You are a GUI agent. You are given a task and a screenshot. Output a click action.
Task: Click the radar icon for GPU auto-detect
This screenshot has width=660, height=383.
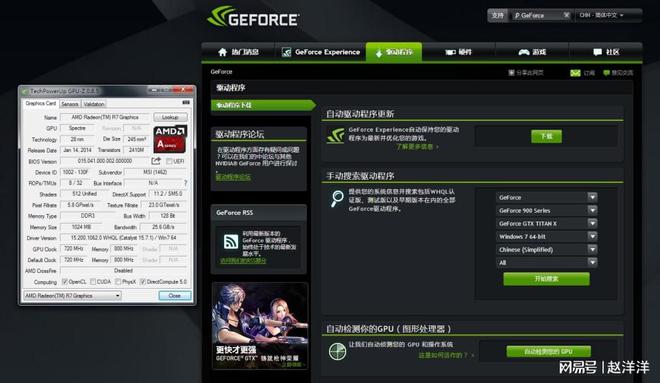click(x=337, y=351)
